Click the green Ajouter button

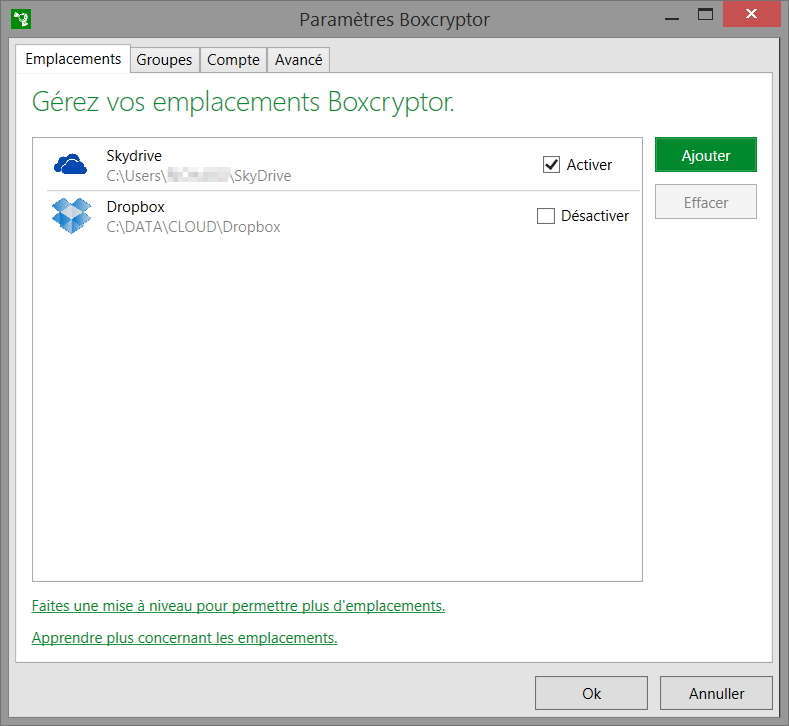point(705,155)
